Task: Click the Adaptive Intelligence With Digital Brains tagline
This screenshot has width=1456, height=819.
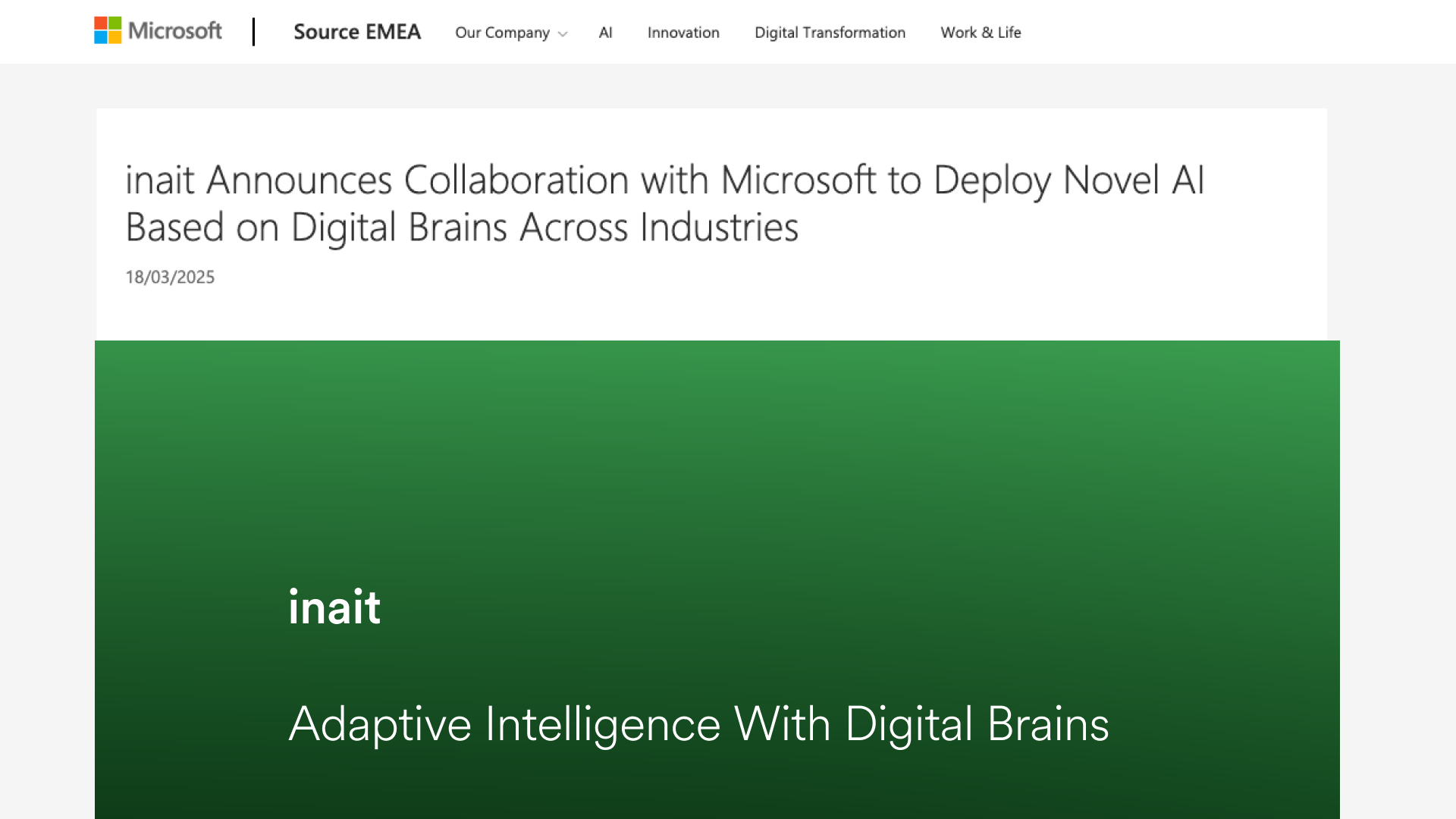Action: pyautogui.click(x=698, y=723)
